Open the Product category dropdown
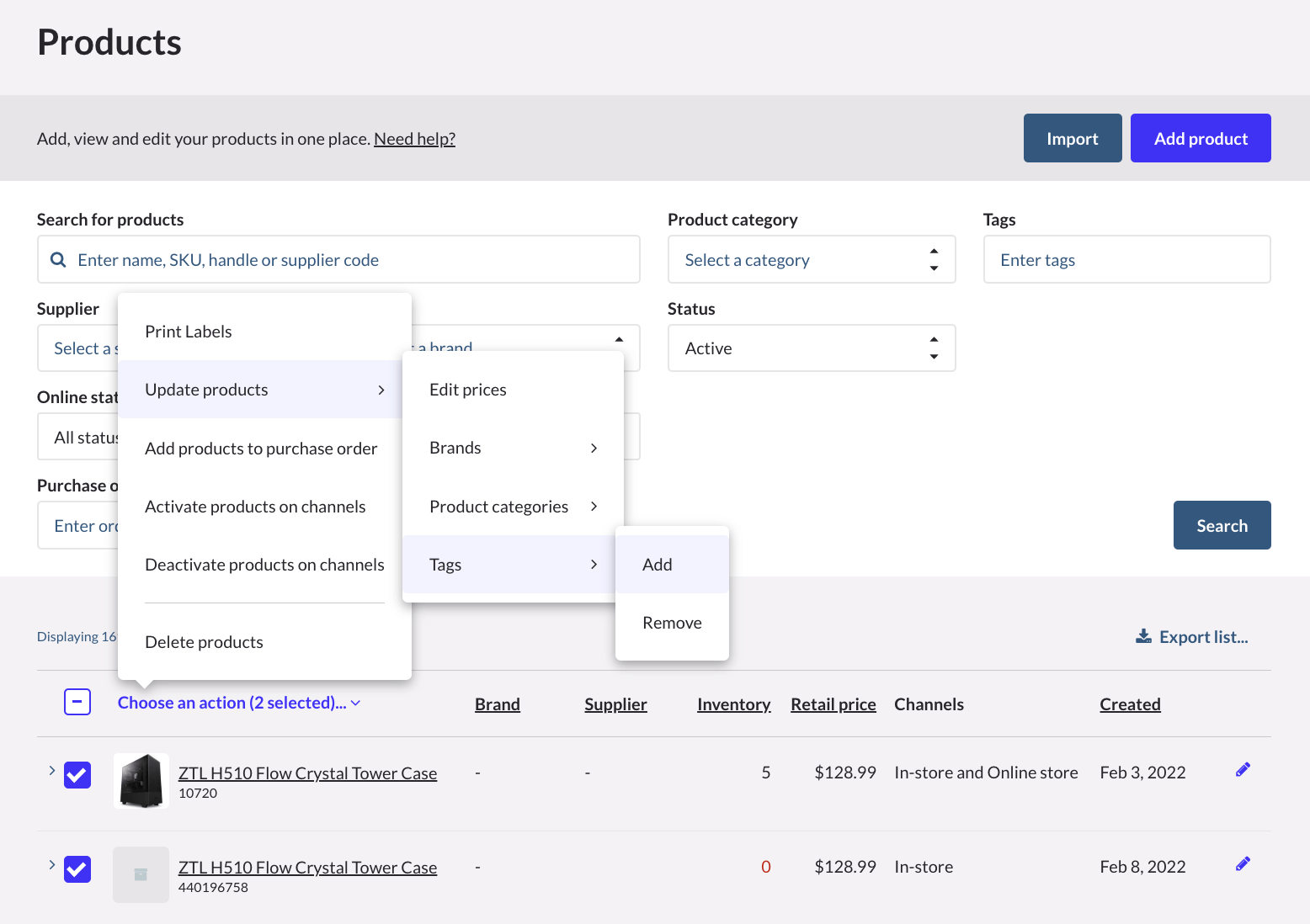Image resolution: width=1310 pixels, height=924 pixels. point(811,260)
